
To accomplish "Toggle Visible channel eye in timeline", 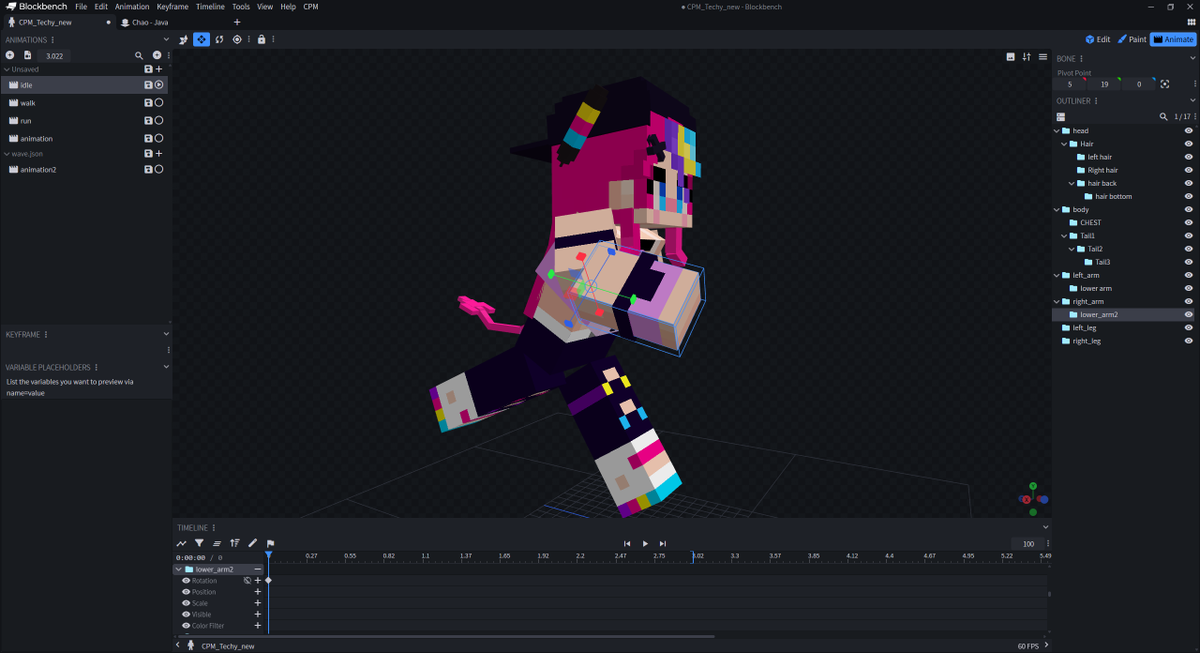I will coord(186,615).
